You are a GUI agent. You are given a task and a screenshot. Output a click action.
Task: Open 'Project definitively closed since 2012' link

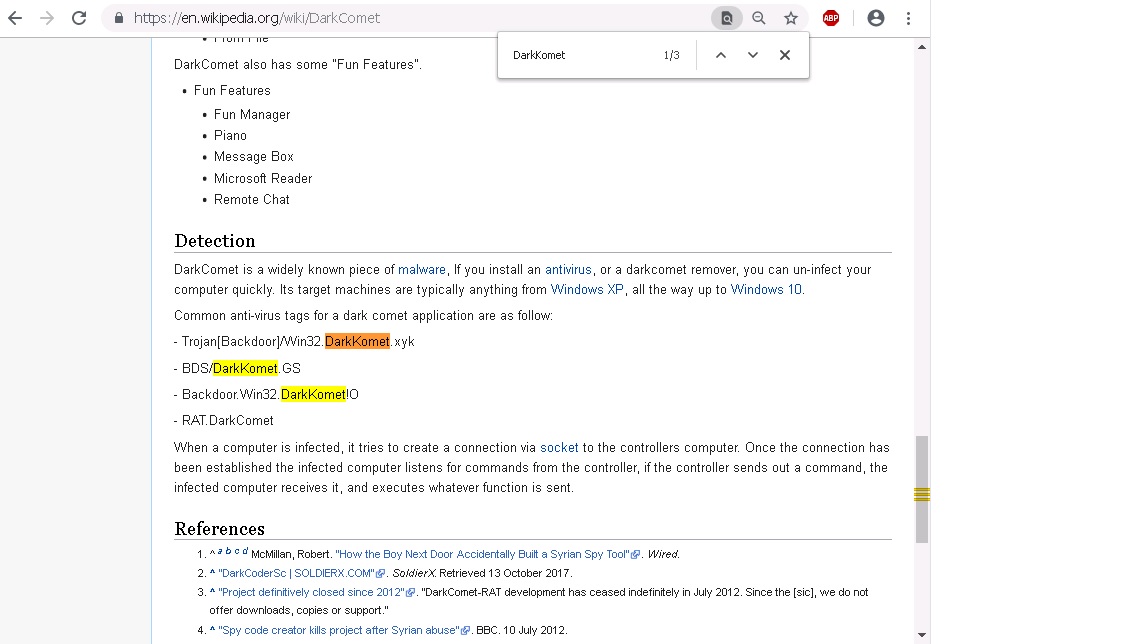[311, 592]
